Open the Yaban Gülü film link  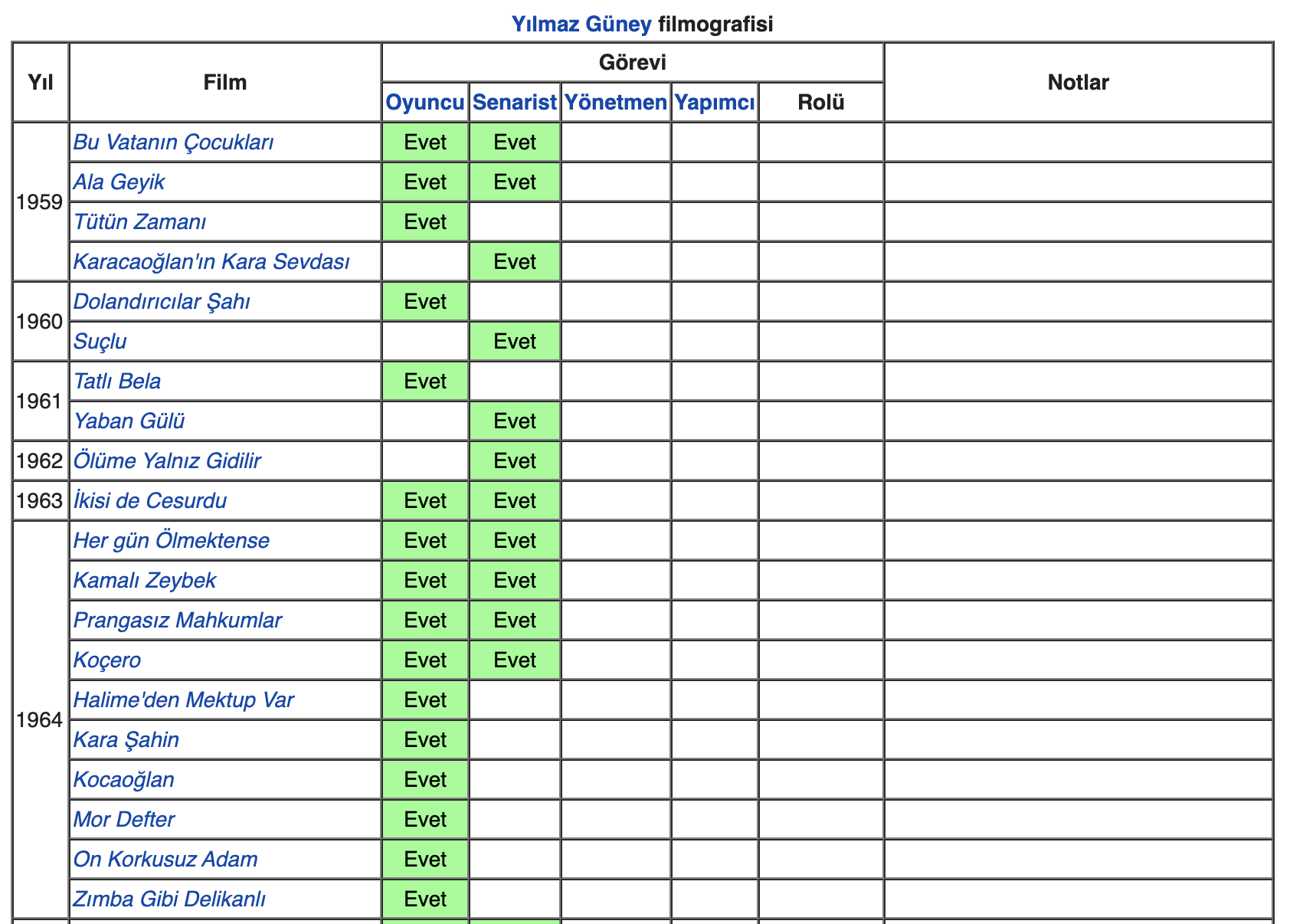129,421
